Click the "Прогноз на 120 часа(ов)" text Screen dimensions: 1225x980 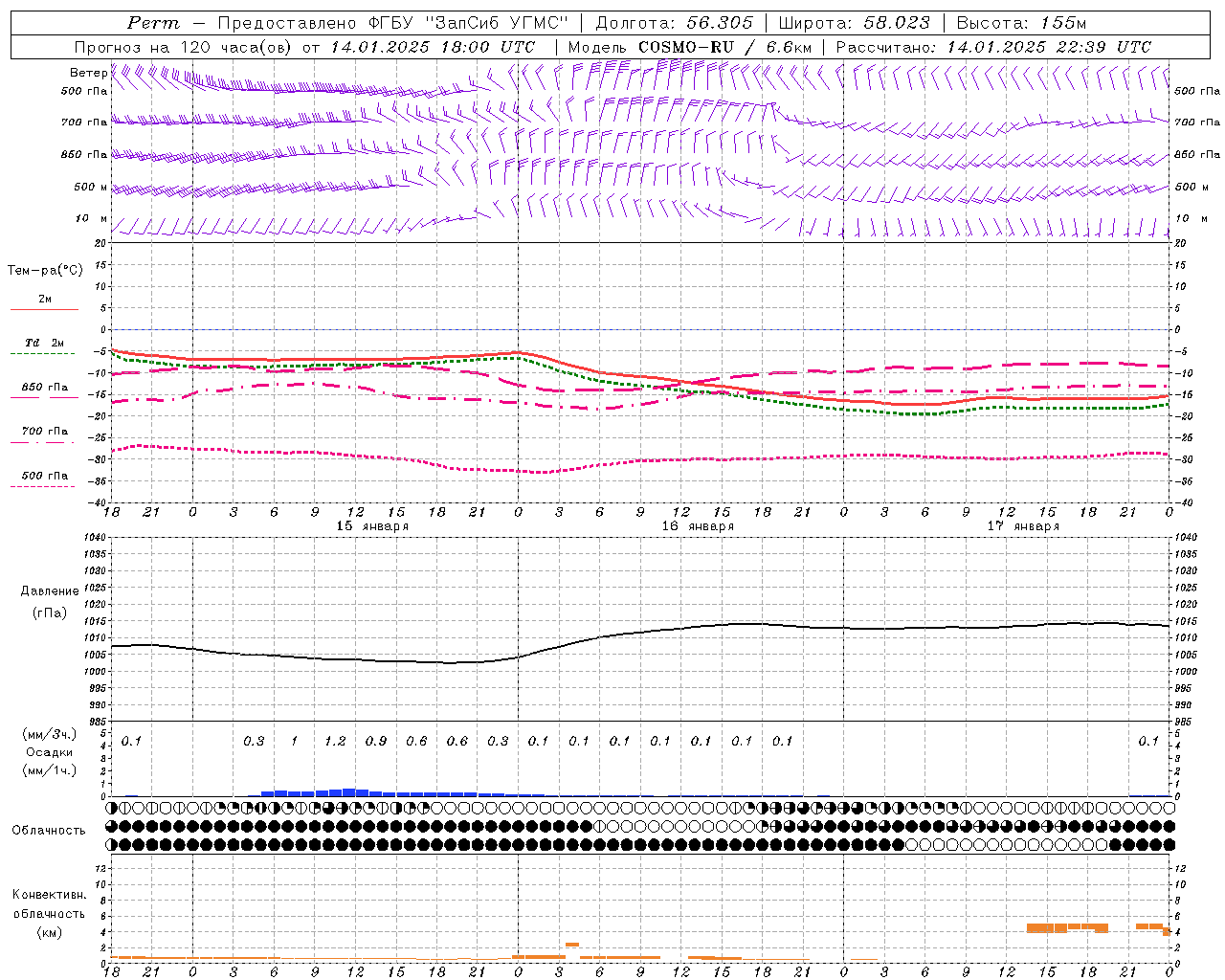184,47
